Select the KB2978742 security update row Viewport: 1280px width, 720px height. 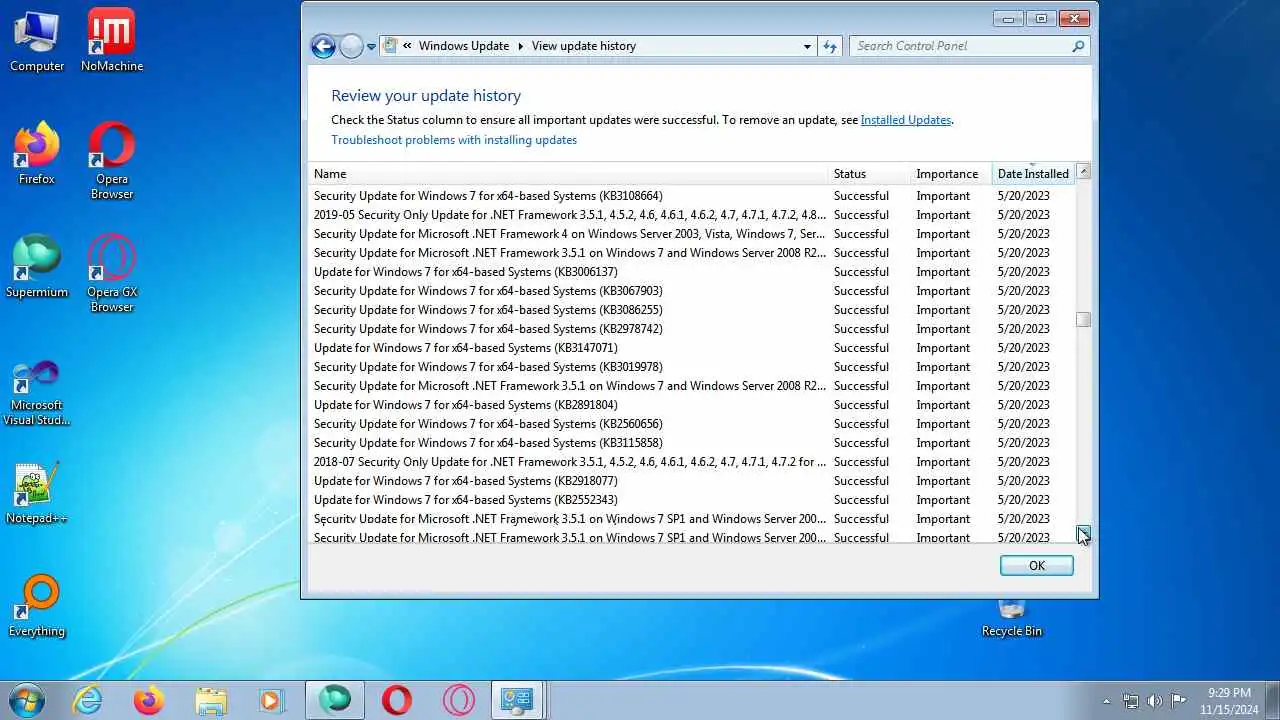691,329
